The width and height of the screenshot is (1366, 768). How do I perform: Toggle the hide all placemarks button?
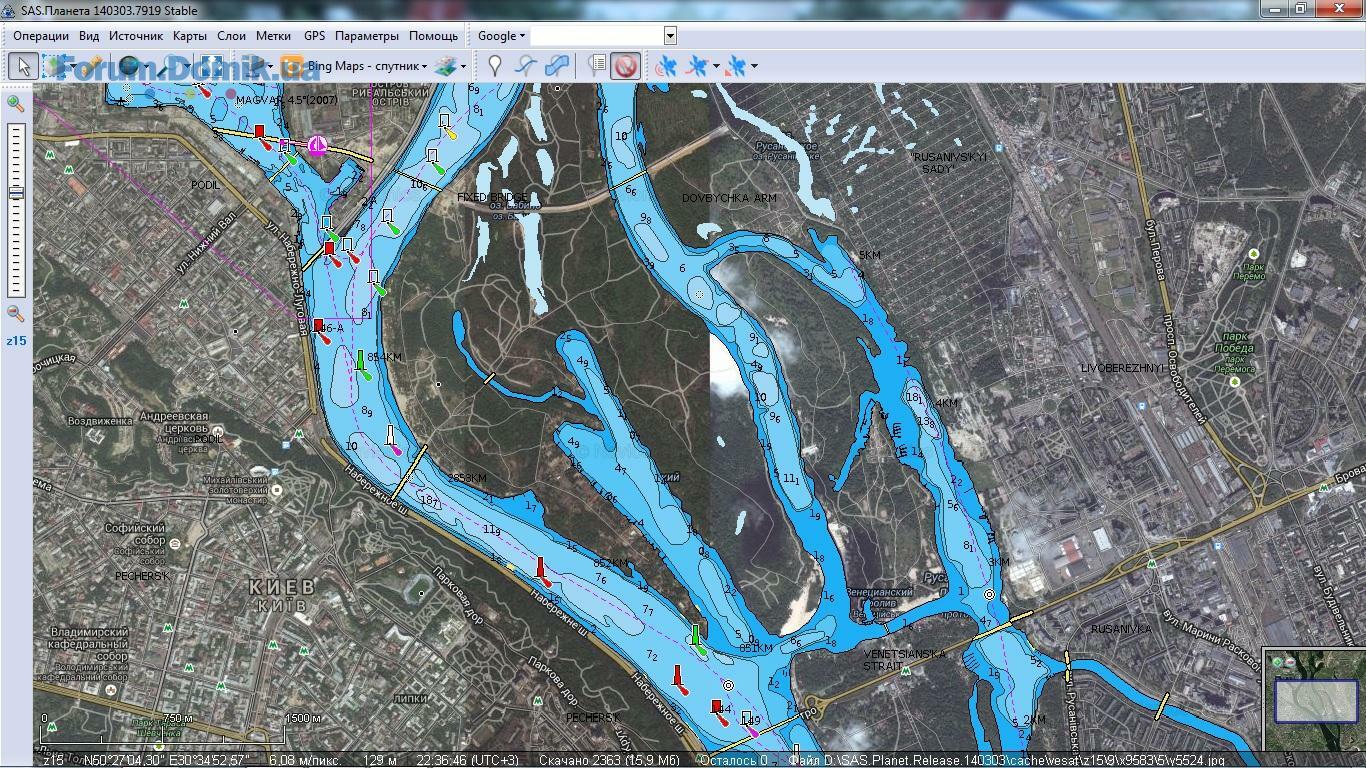point(626,66)
